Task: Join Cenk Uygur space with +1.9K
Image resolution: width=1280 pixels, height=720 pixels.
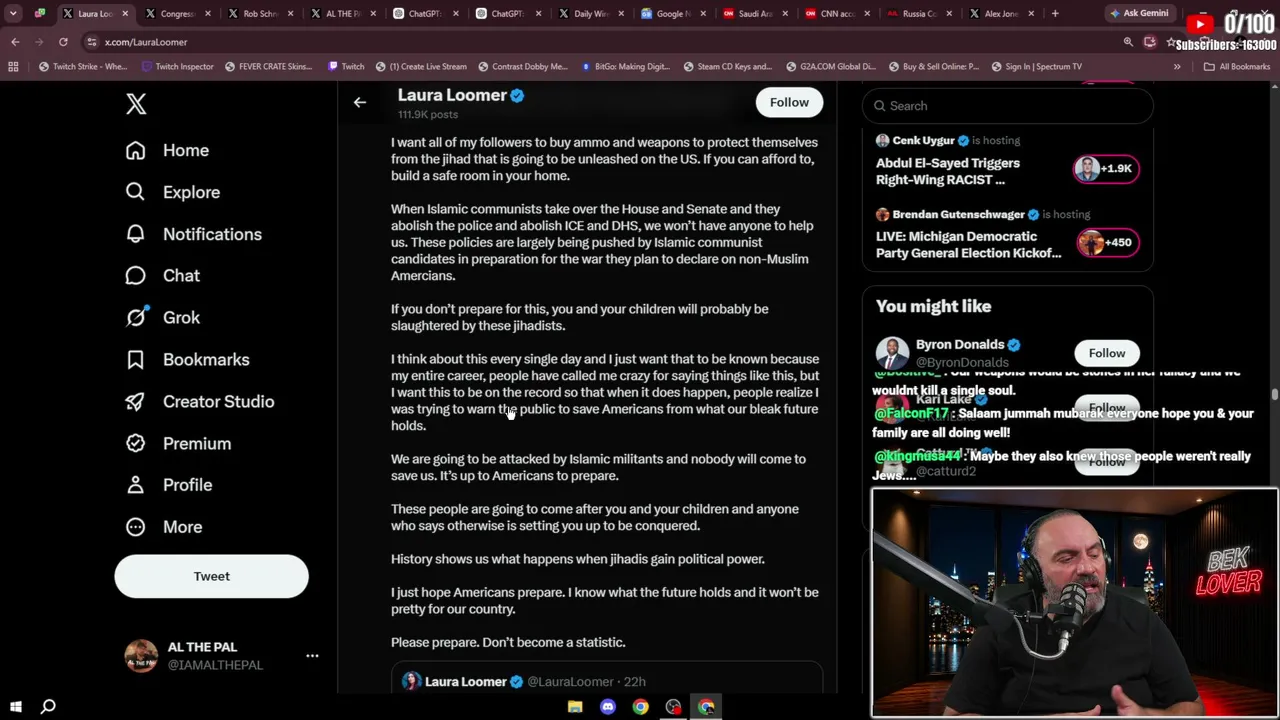Action: click(1106, 168)
